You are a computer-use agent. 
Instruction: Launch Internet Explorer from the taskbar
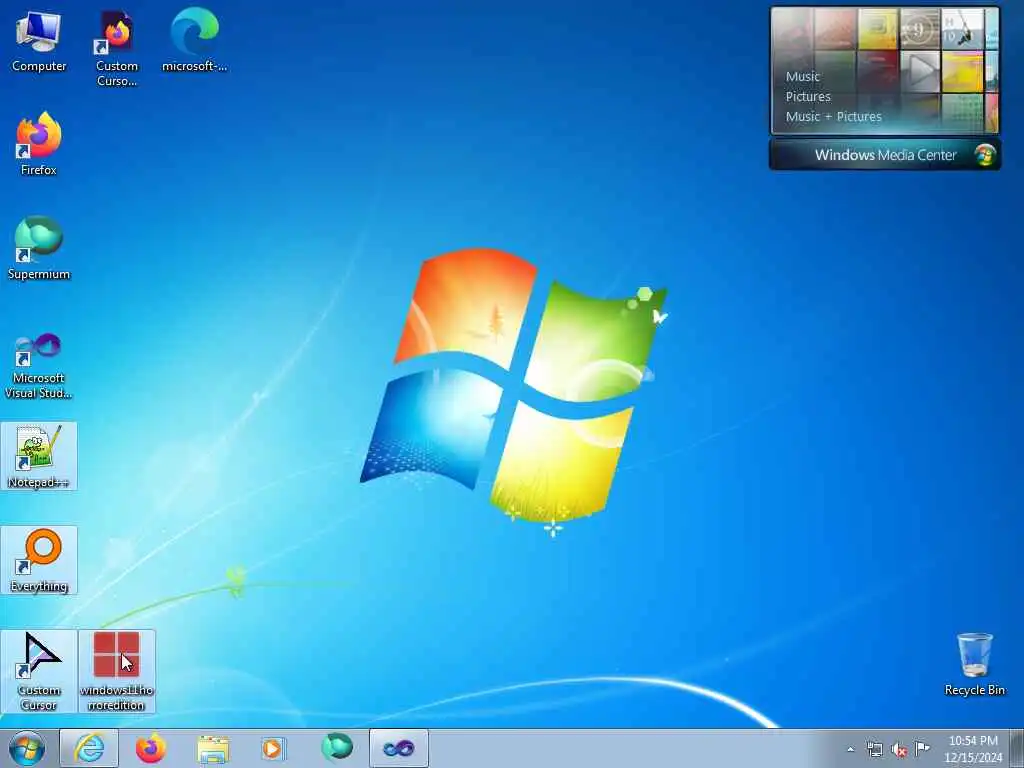[x=89, y=748]
